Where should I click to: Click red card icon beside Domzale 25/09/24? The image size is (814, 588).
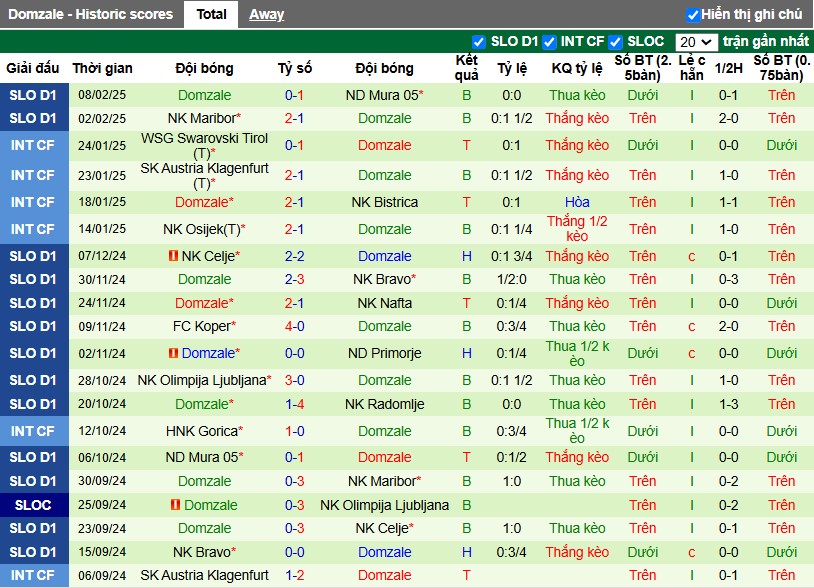pos(175,504)
